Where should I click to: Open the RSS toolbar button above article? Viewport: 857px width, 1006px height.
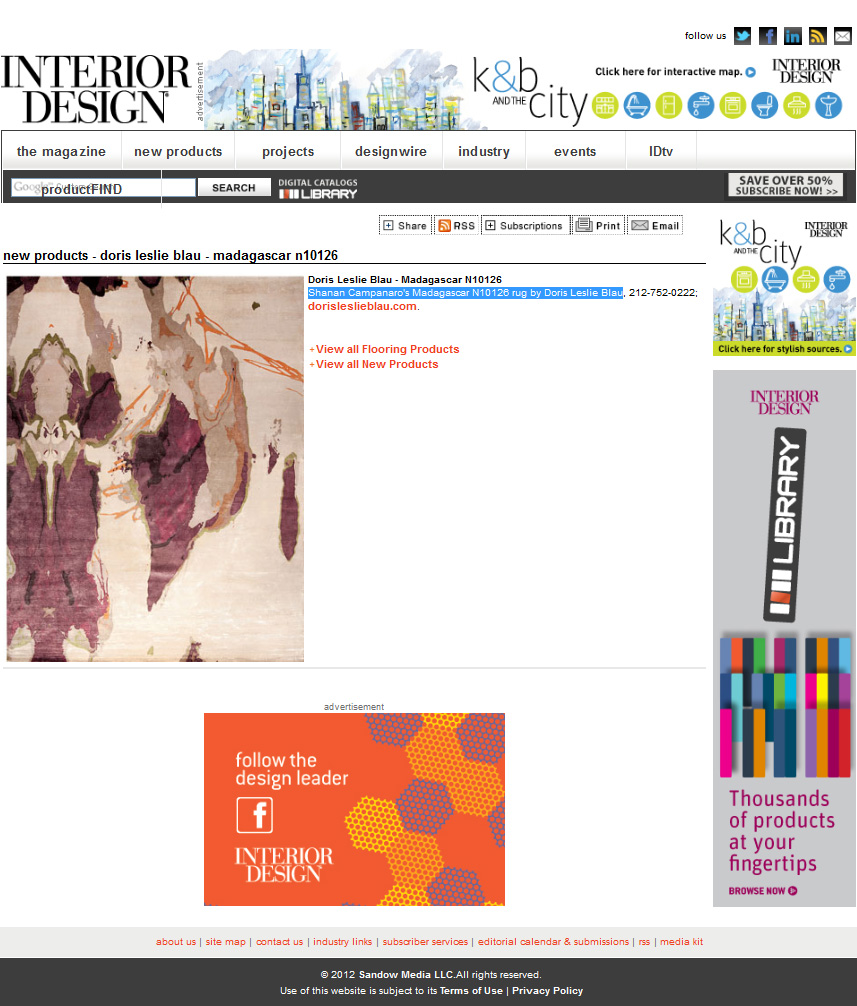pyautogui.click(x=457, y=225)
